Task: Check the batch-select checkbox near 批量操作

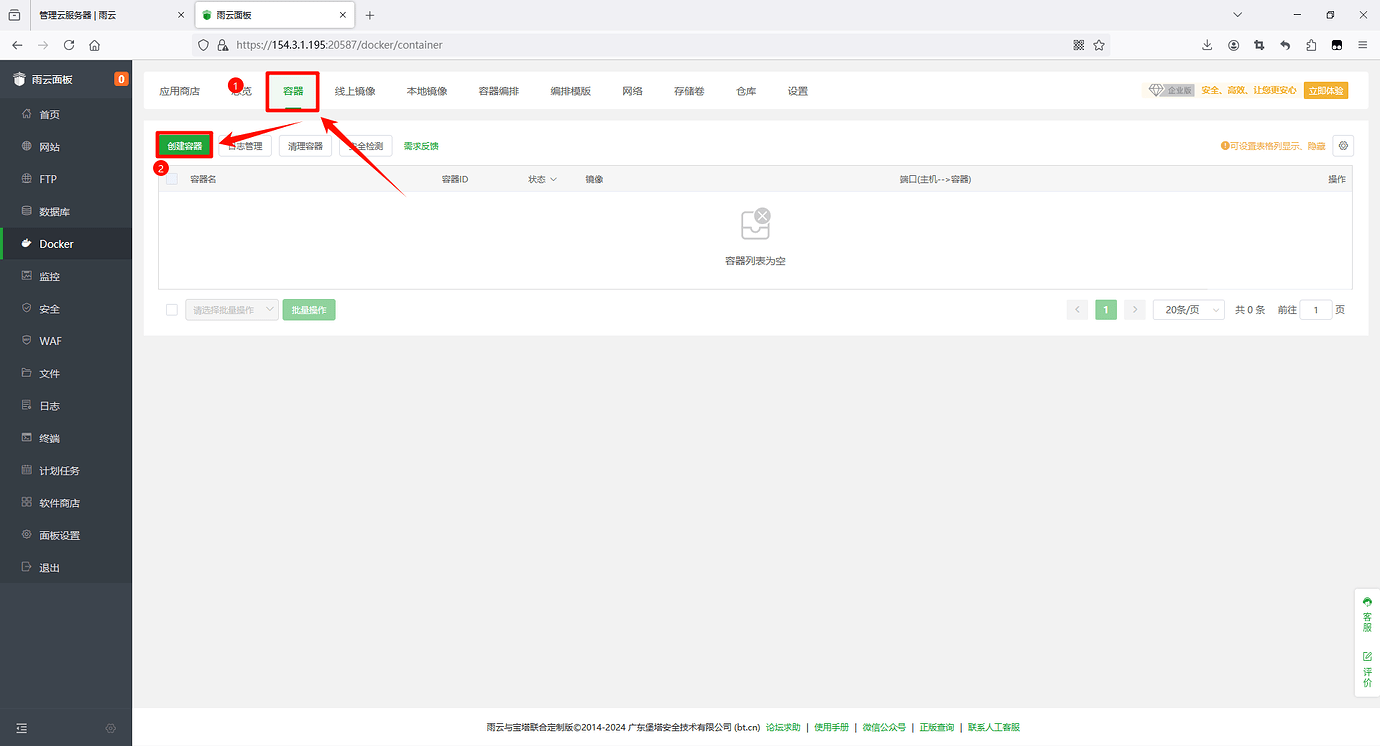Action: click(170, 309)
